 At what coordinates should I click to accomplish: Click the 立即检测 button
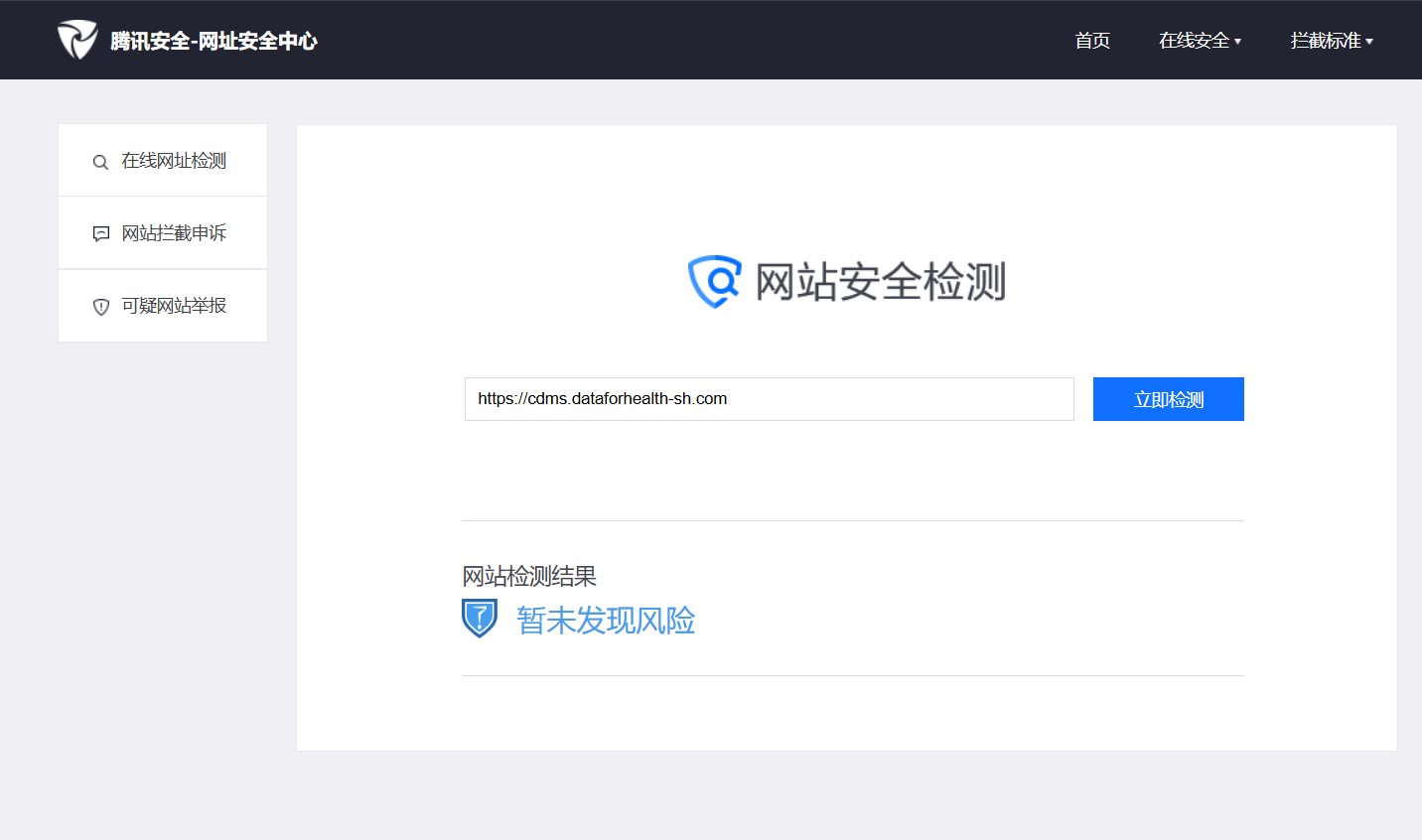[x=1169, y=399]
